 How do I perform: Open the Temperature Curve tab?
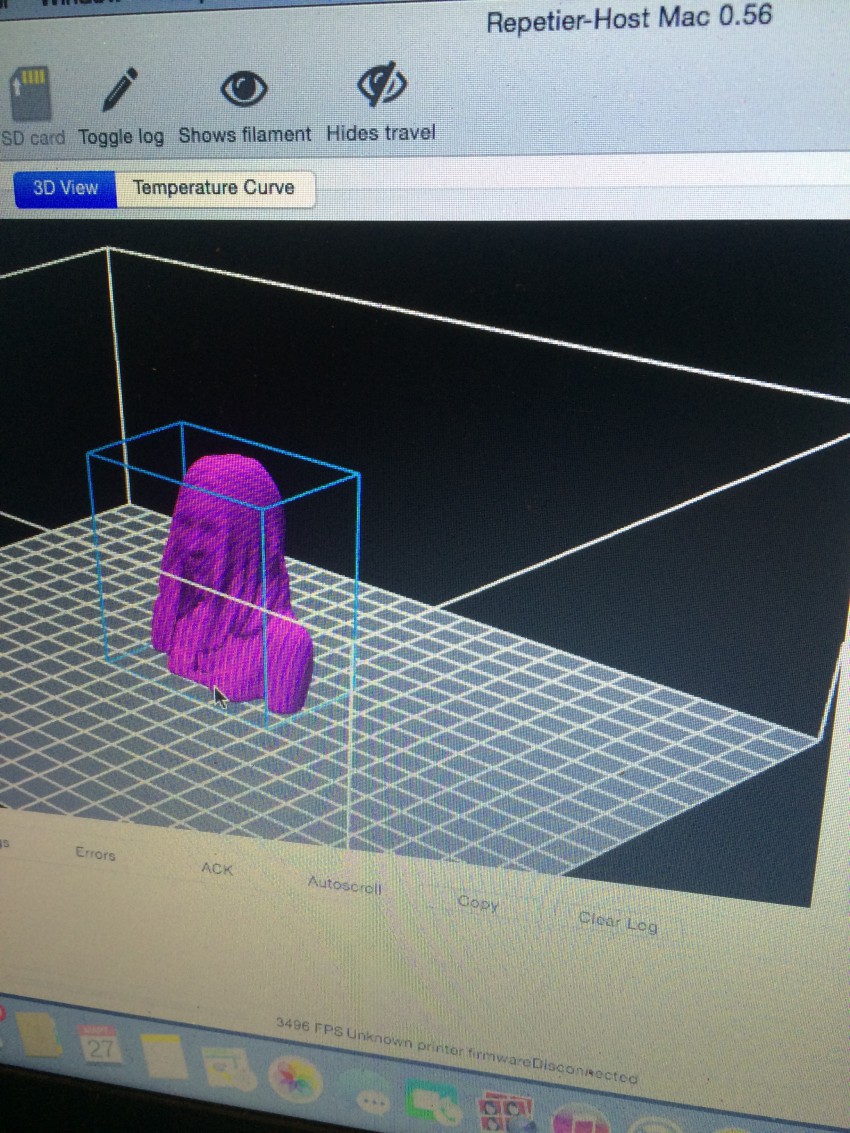pyautogui.click(x=214, y=188)
